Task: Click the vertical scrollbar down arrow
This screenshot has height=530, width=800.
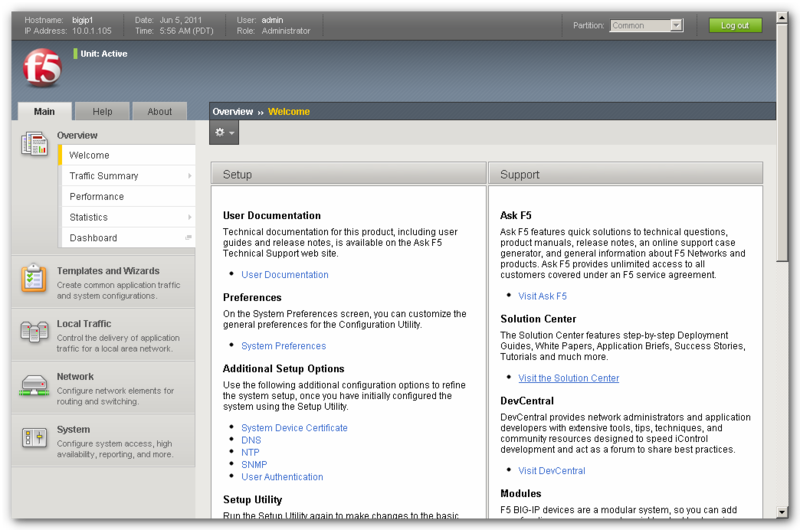Action: pyautogui.click(x=782, y=512)
